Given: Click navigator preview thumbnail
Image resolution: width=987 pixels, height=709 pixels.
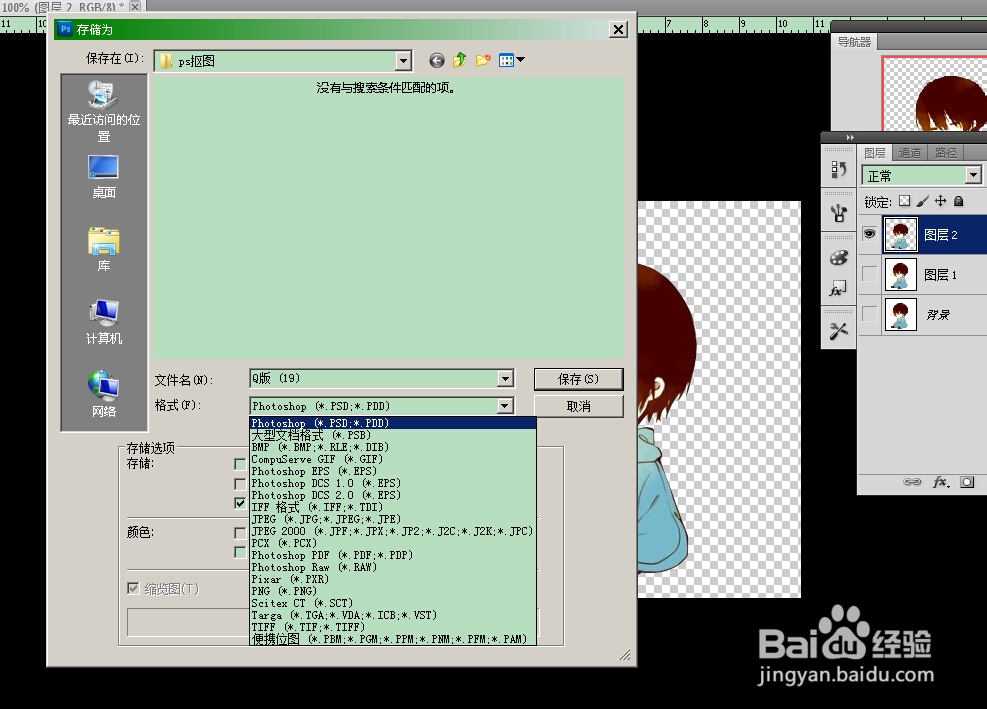Looking at the screenshot, I should tap(935, 93).
